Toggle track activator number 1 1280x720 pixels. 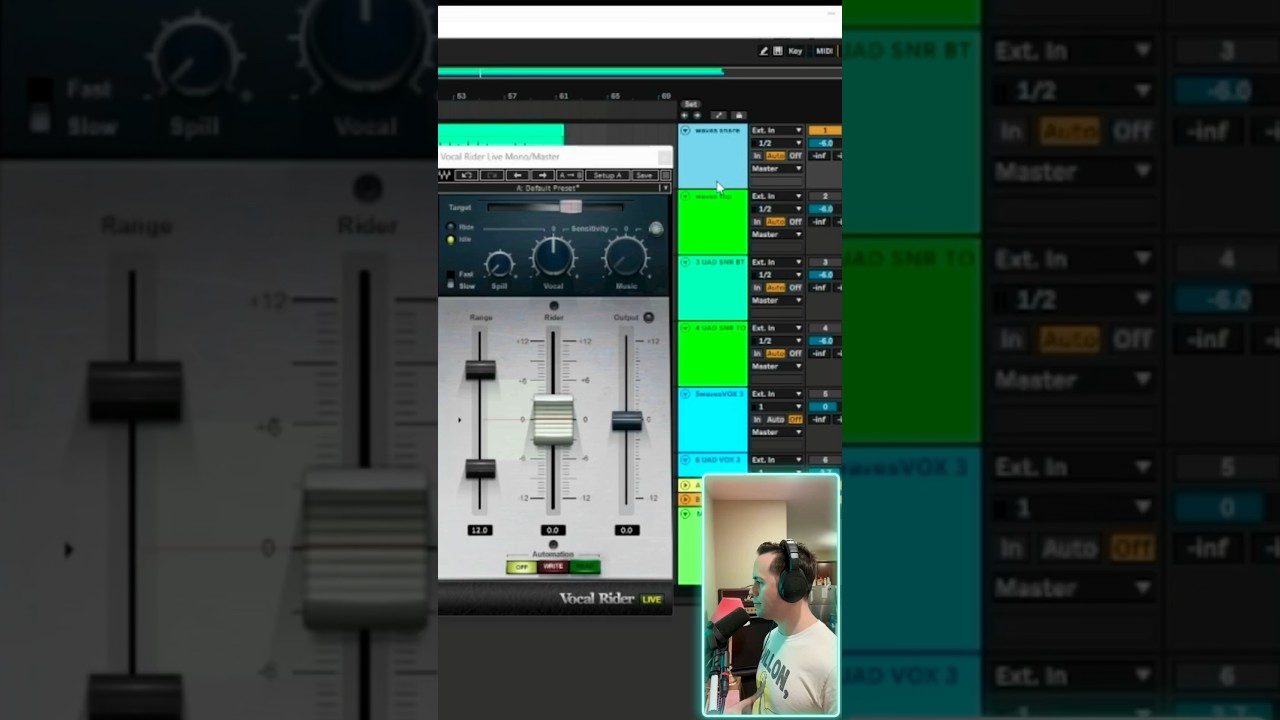point(825,130)
